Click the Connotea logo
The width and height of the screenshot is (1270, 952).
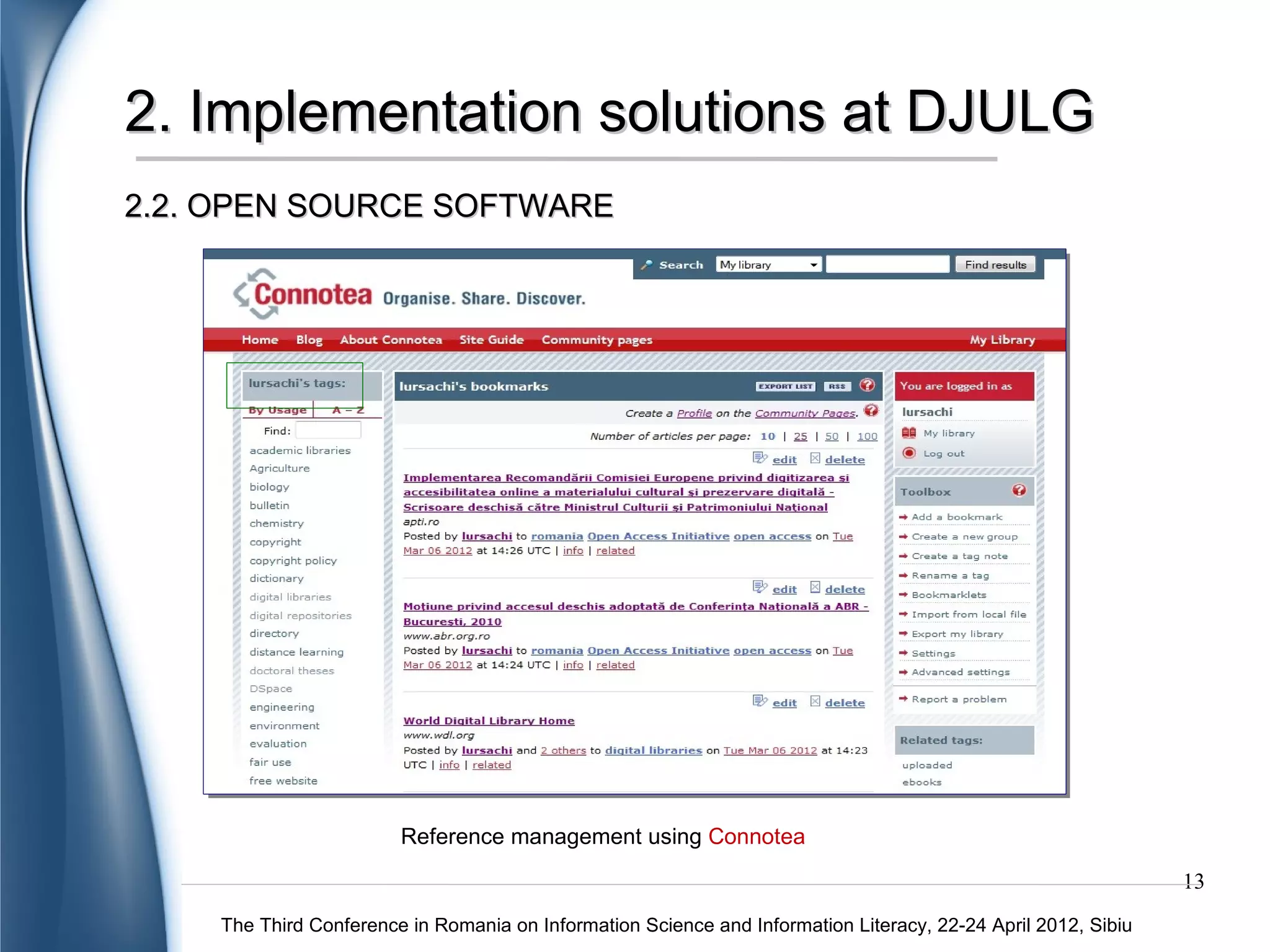pyautogui.click(x=303, y=294)
